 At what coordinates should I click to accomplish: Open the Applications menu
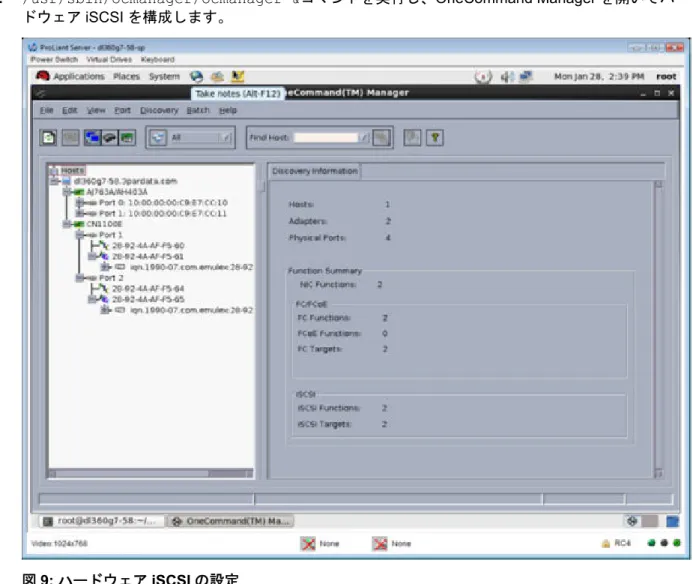(x=79, y=76)
